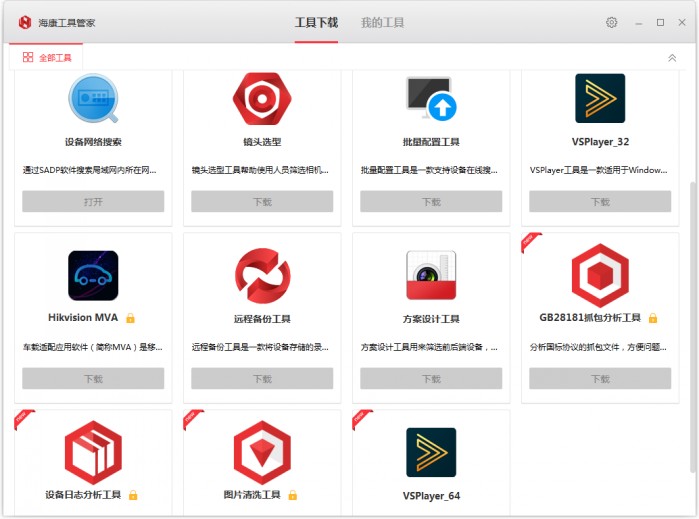Click the 镜头选型 red hexagon icon
699x519 pixels.
point(262,99)
